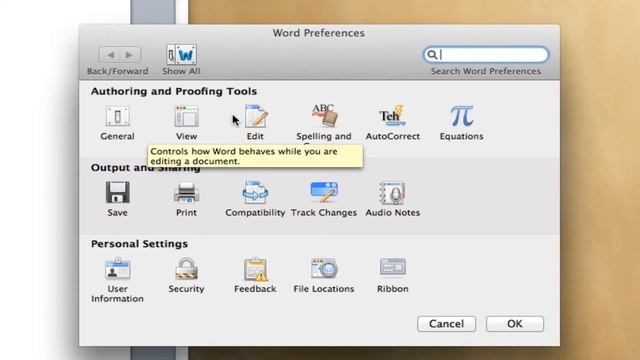Confirm preferences with OK
Screen dimensions: 640x360
[x=515, y=324]
